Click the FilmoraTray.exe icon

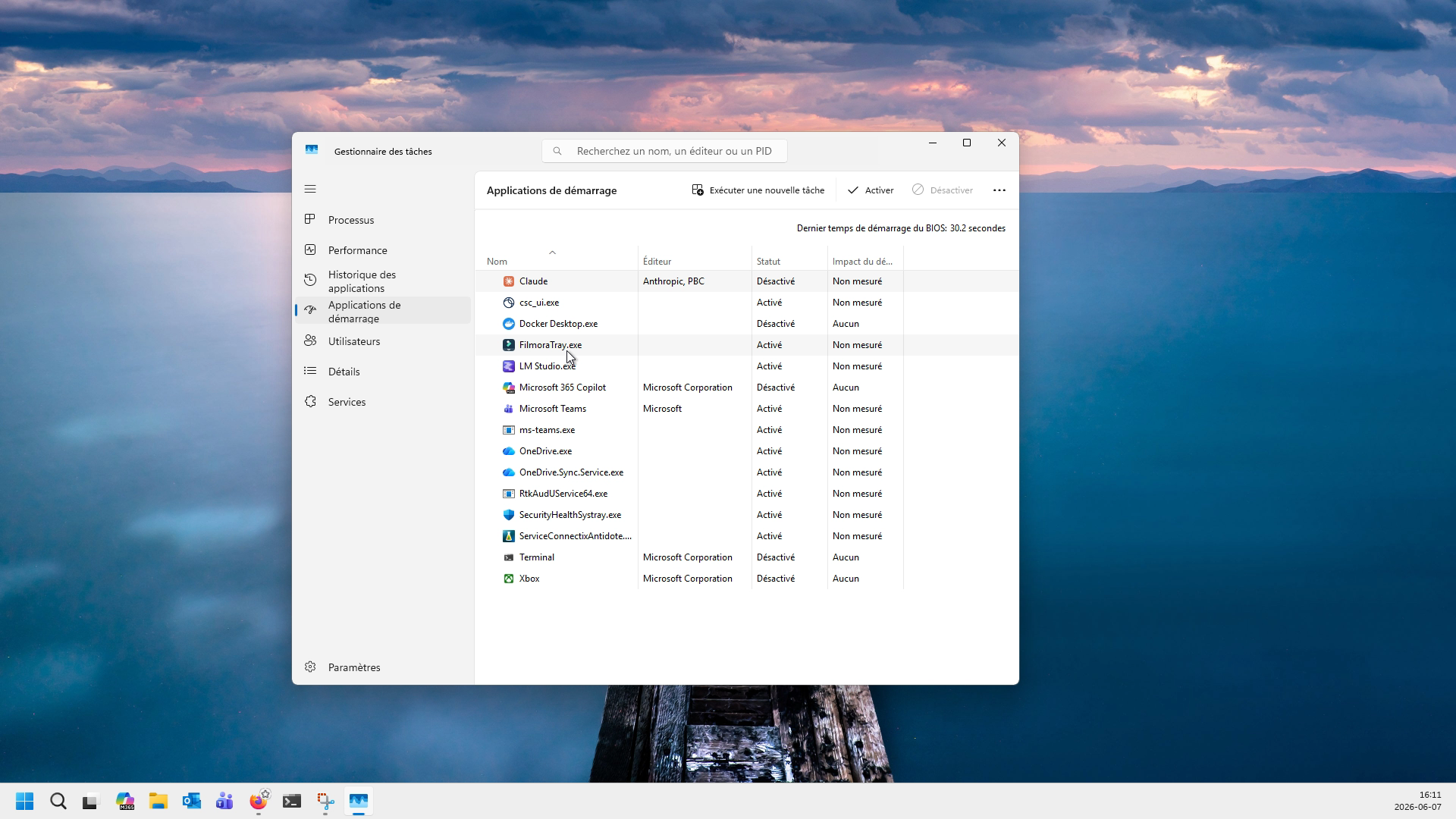[x=509, y=345]
